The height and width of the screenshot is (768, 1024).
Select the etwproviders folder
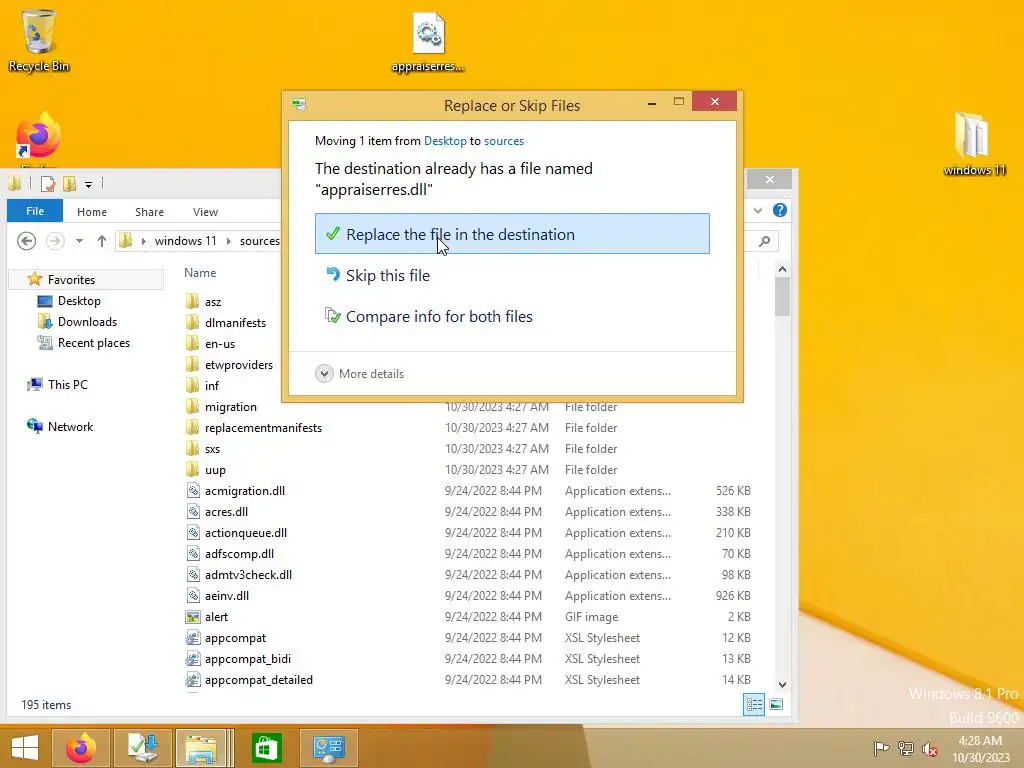[x=238, y=364]
